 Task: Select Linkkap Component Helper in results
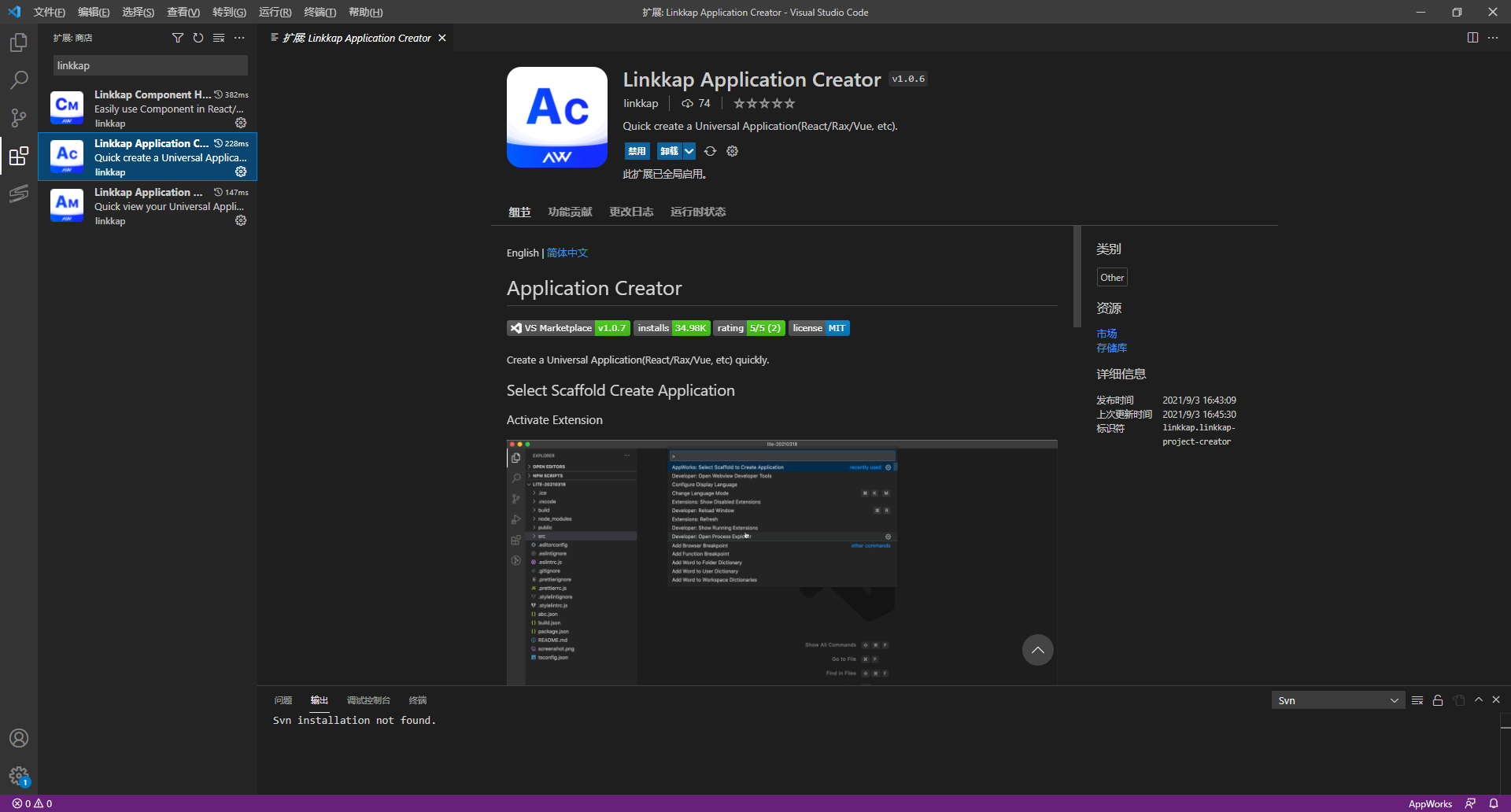[148, 108]
